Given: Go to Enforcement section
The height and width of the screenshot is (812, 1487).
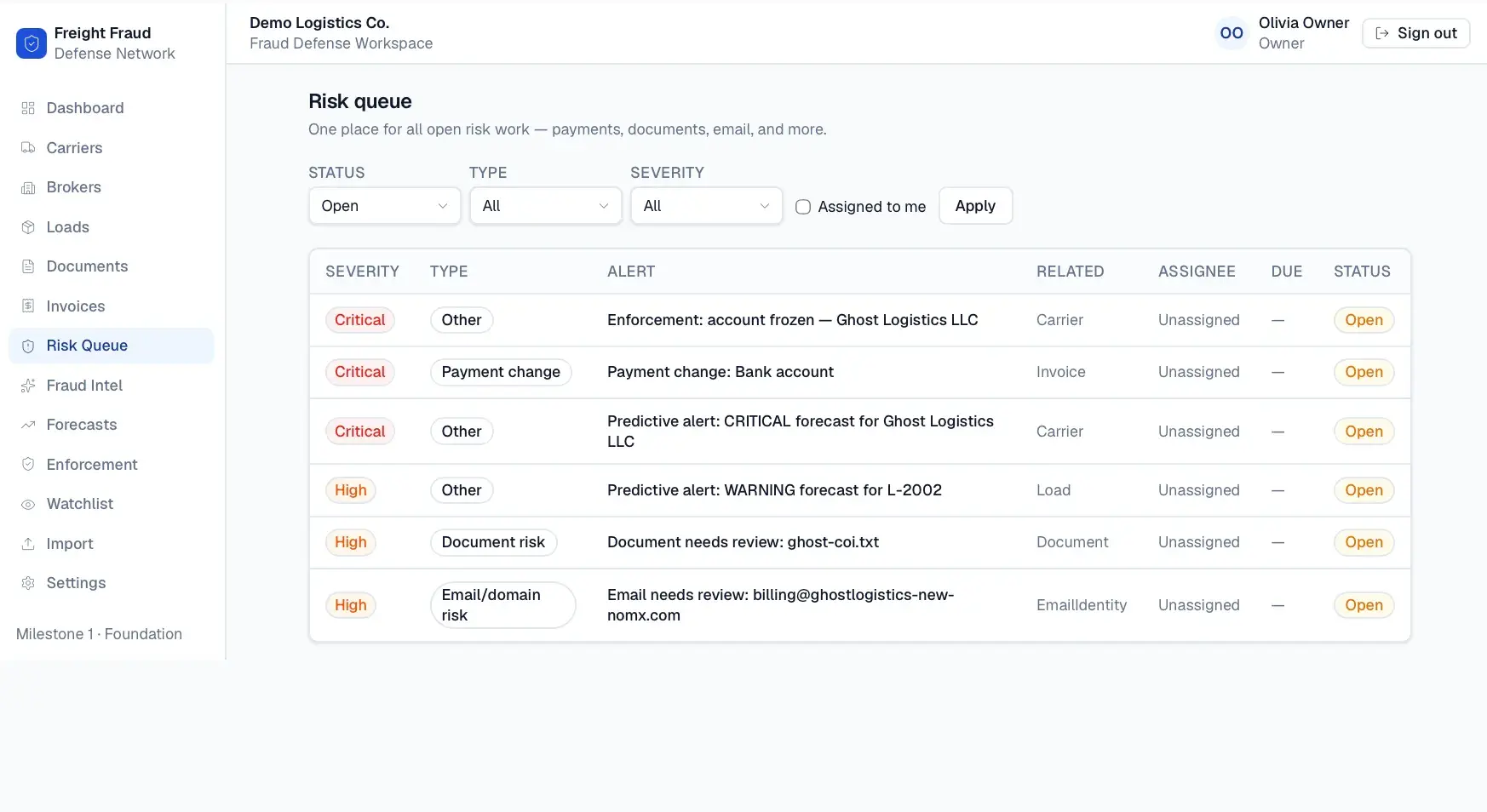Looking at the screenshot, I should click(x=112, y=465).
